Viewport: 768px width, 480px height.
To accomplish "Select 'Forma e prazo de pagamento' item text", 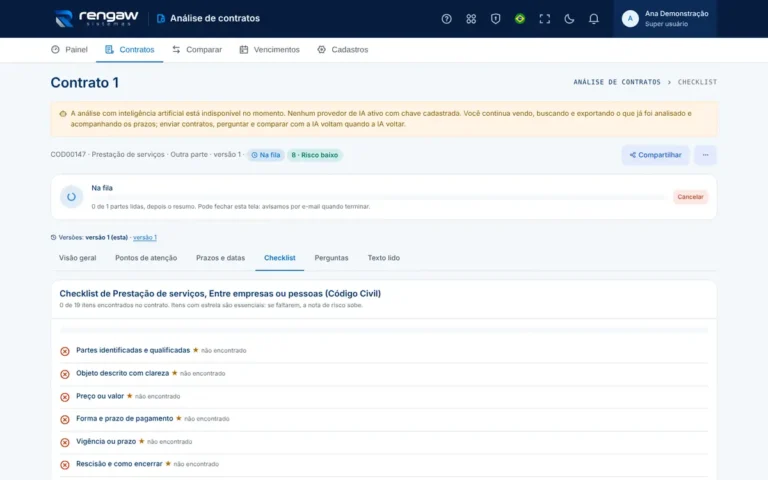I will coord(124,418).
